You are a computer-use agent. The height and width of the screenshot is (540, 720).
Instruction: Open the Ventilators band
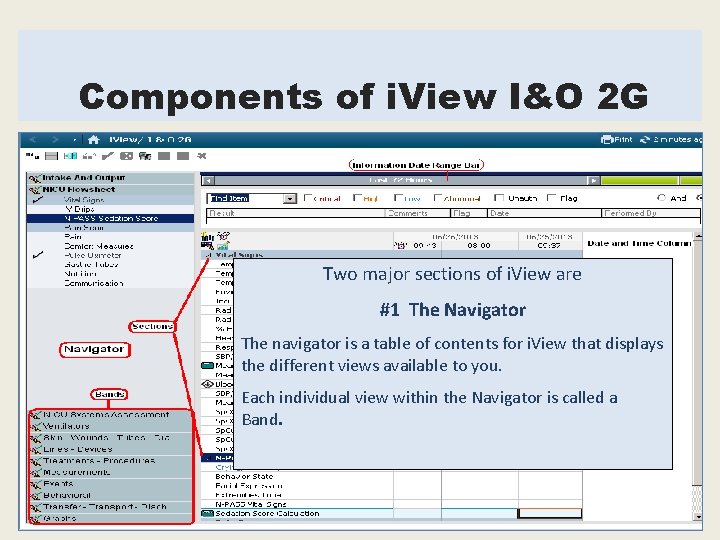coord(111,427)
